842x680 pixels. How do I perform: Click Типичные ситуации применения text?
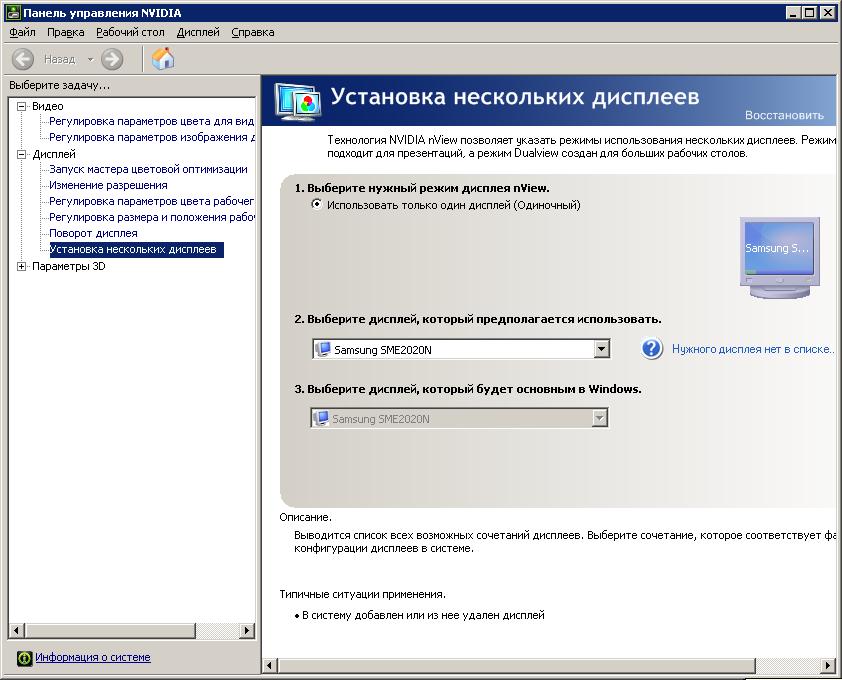pyautogui.click(x=362, y=595)
